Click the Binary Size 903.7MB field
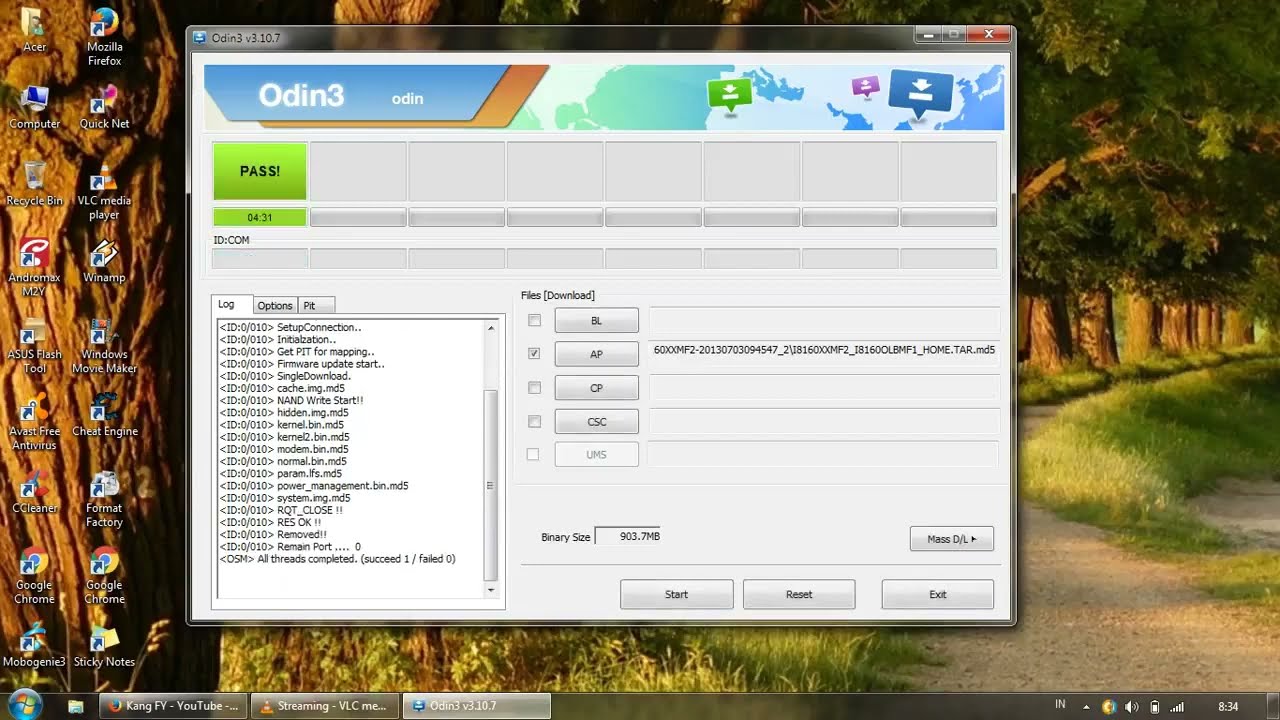This screenshot has height=720, width=1280. [628, 536]
